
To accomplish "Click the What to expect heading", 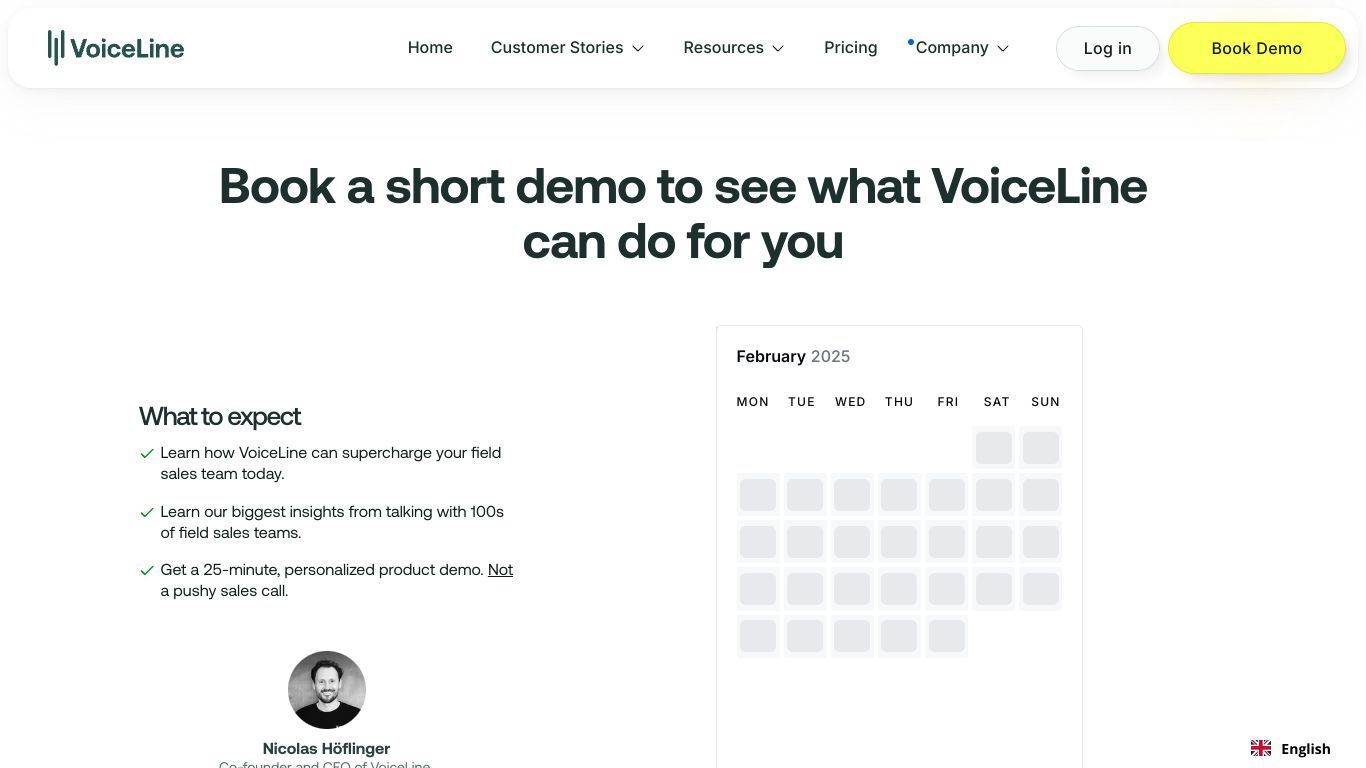I will pos(220,416).
